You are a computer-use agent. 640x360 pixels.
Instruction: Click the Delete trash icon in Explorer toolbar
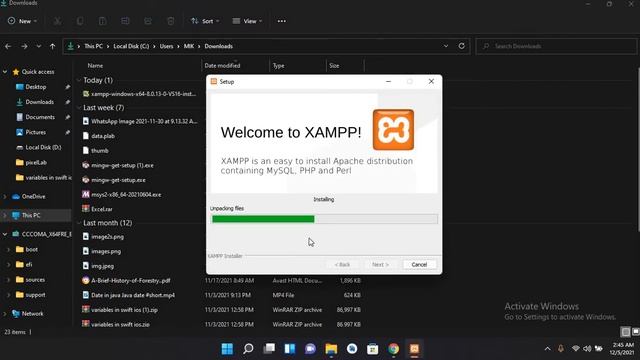pyautogui.click(x=171, y=21)
